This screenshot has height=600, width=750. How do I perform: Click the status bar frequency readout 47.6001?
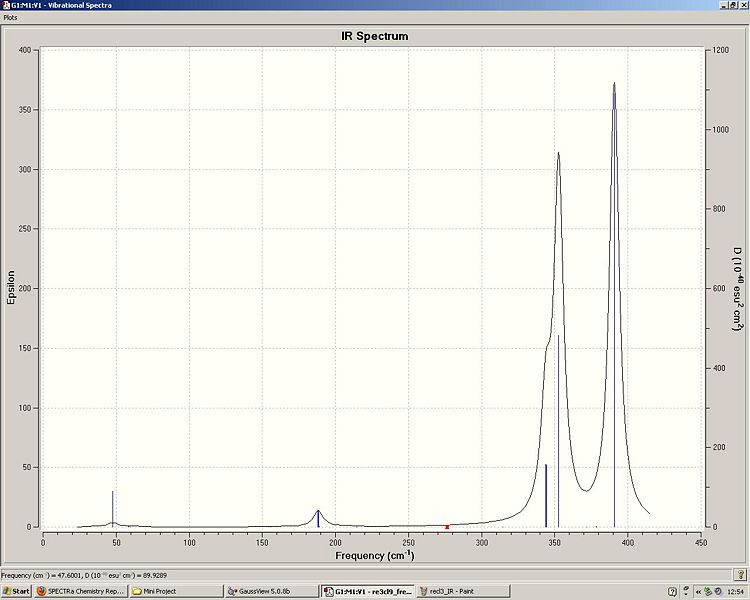84,575
